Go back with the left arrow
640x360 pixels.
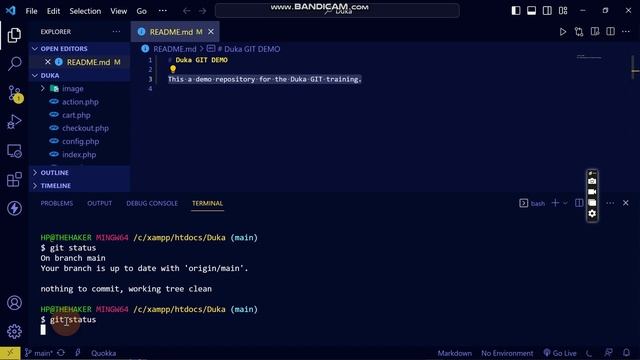point(187,11)
